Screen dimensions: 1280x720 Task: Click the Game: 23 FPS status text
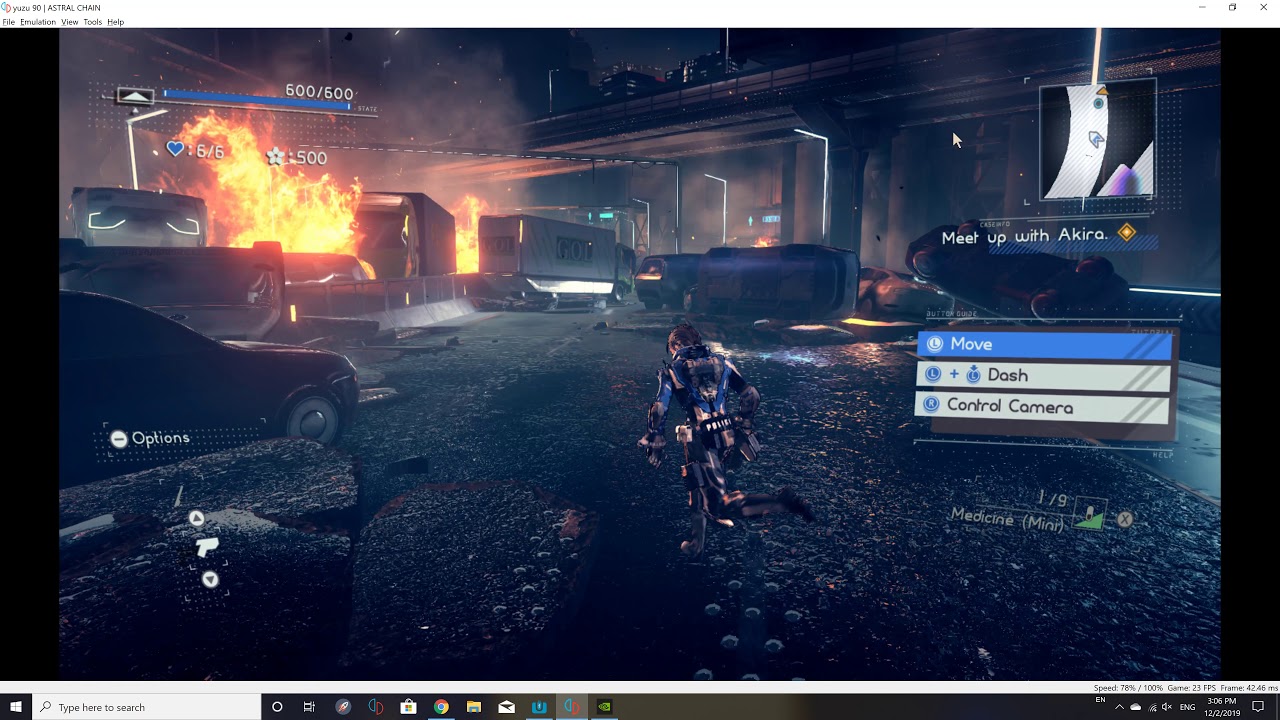click(1191, 688)
